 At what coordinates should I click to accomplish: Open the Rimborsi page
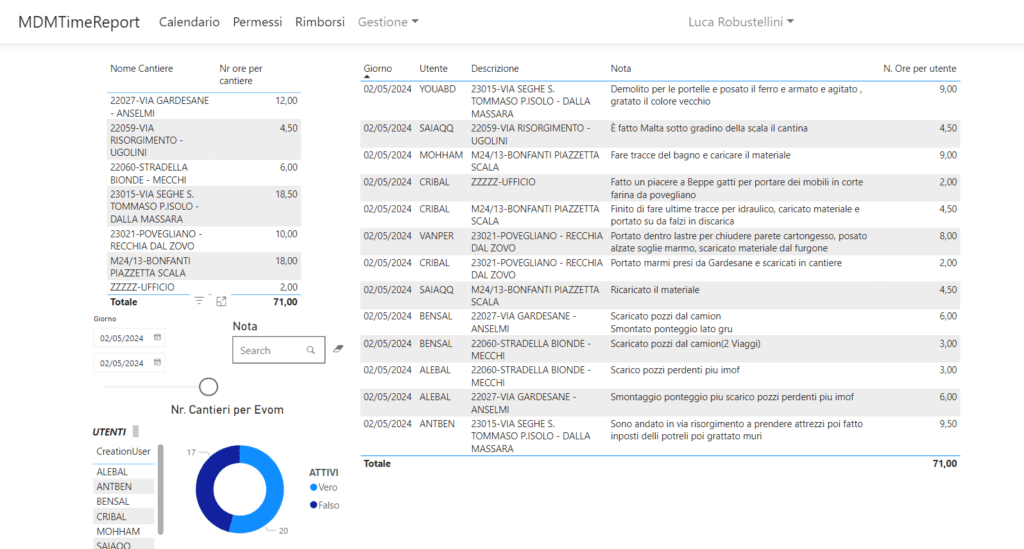(320, 22)
